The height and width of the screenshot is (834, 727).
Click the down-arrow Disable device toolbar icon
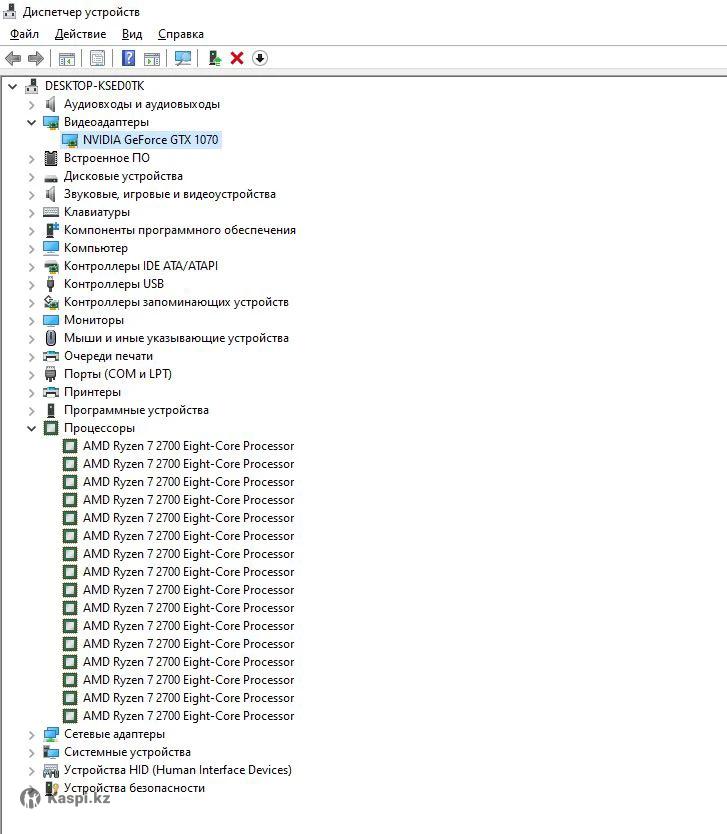(260, 58)
